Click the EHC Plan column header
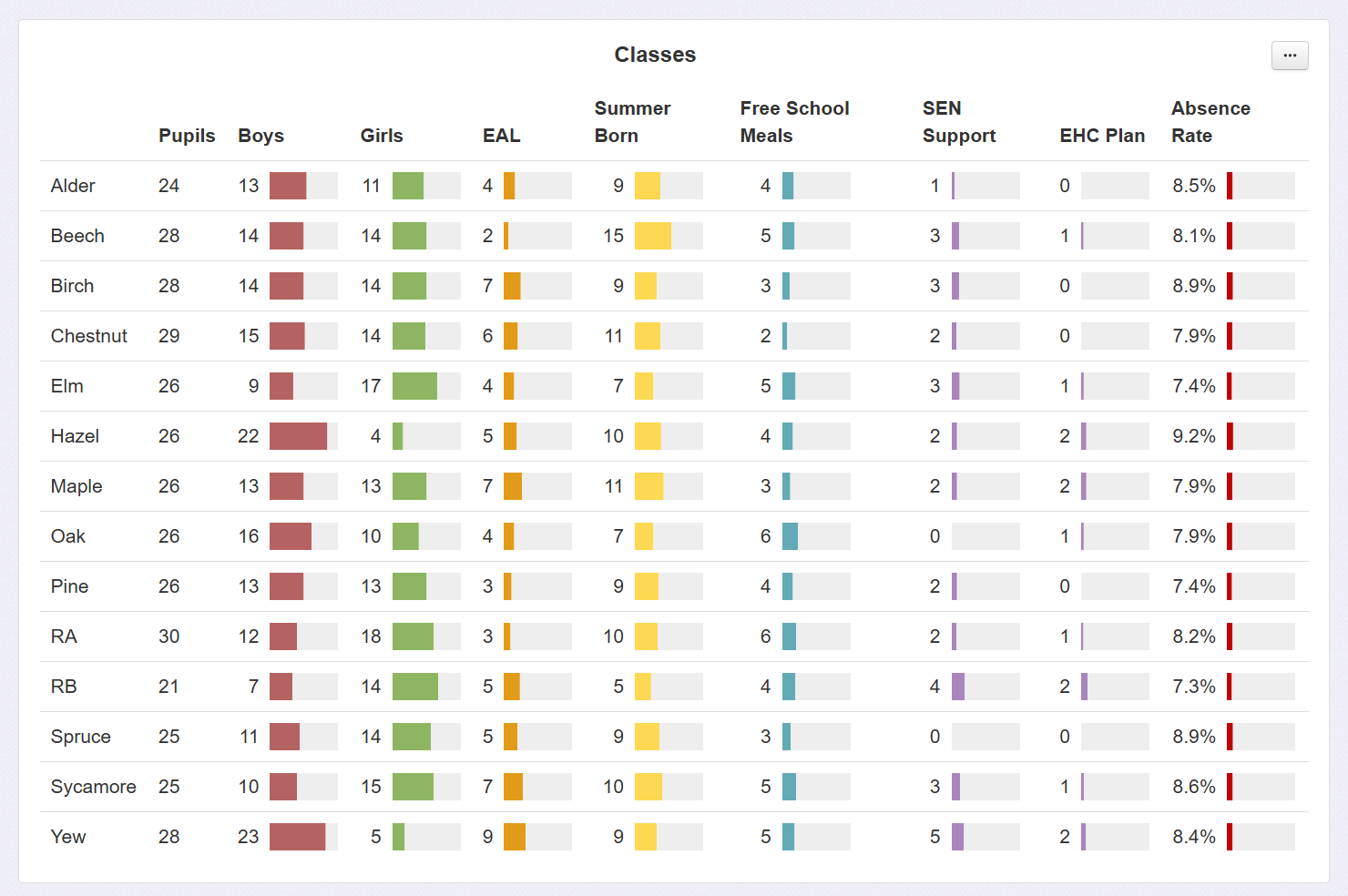Screen dimensions: 1348x896 pyautogui.click(x=1102, y=136)
